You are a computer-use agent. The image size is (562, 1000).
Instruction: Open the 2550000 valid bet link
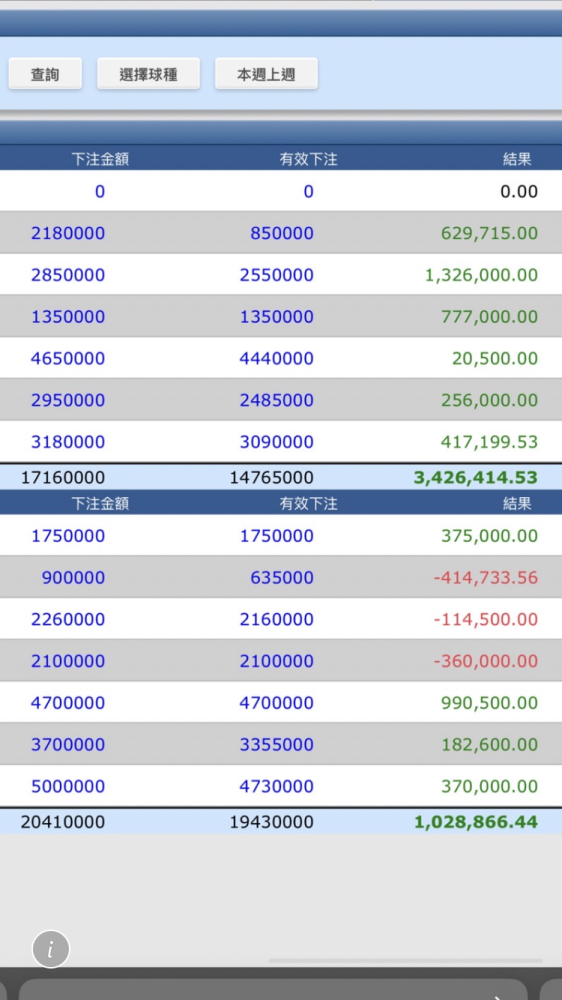tap(276, 275)
